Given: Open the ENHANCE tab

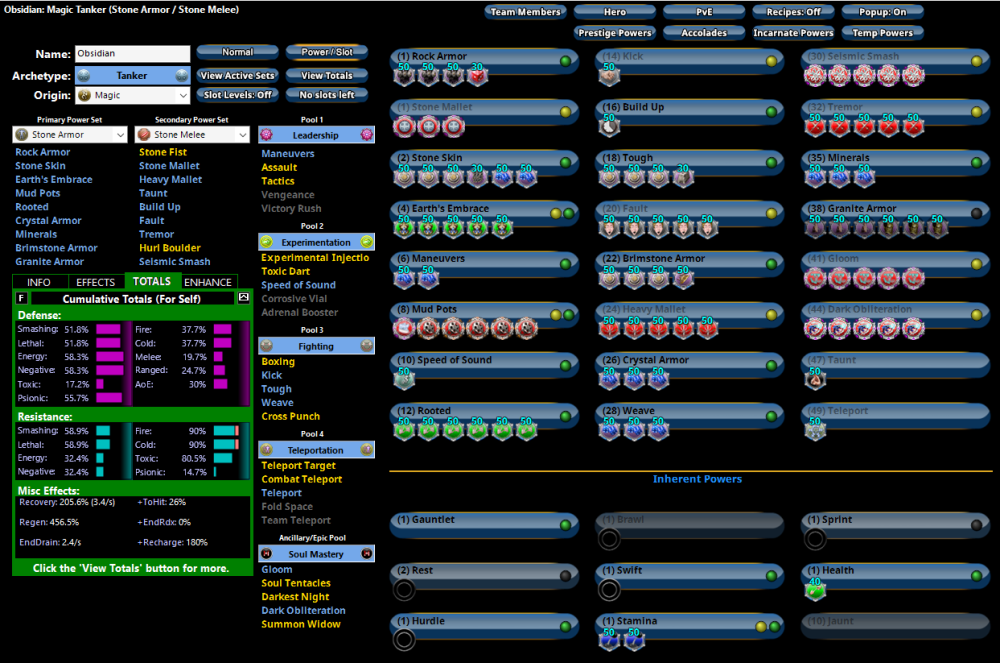Looking at the screenshot, I should (208, 282).
